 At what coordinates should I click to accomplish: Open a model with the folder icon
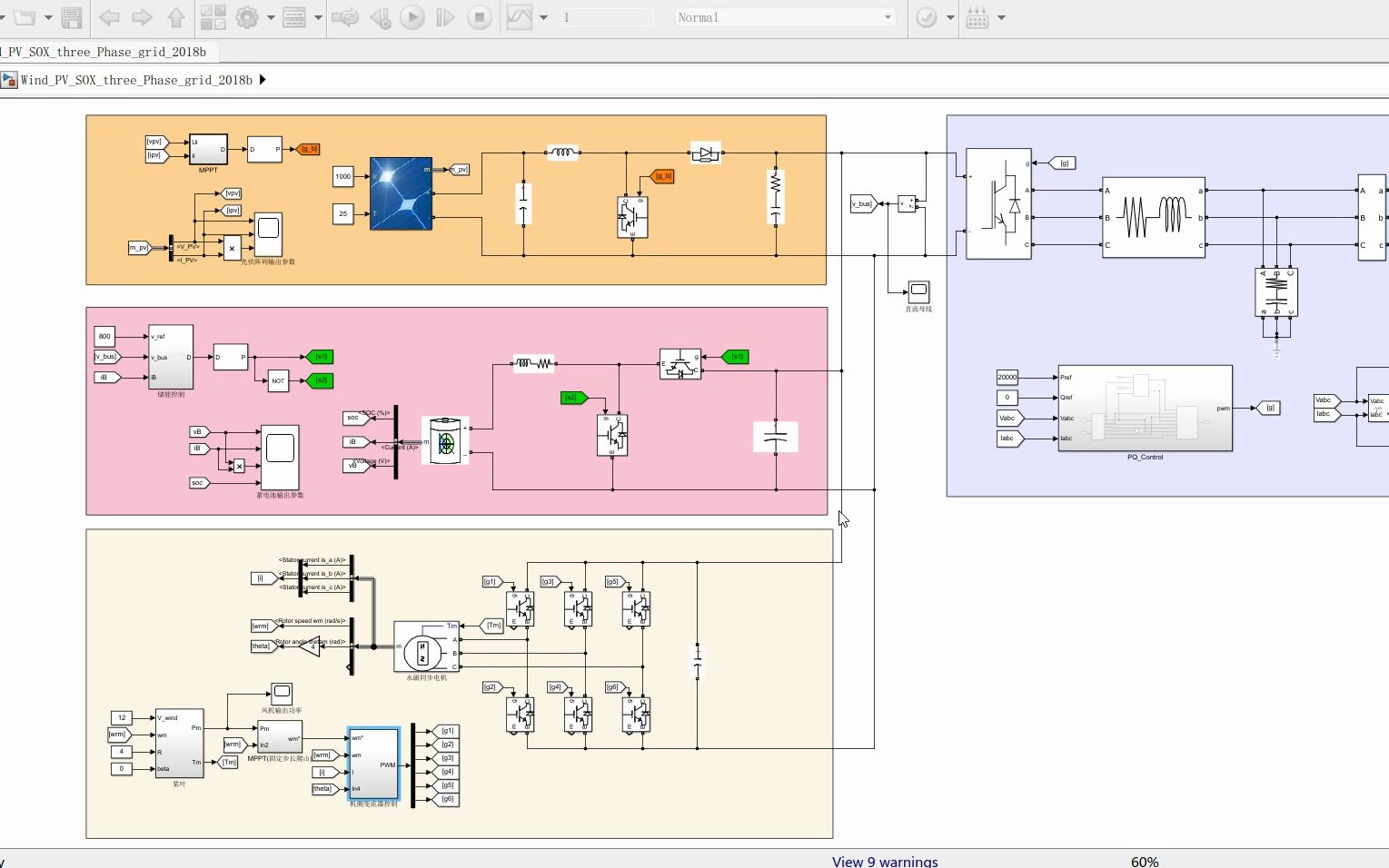24,17
